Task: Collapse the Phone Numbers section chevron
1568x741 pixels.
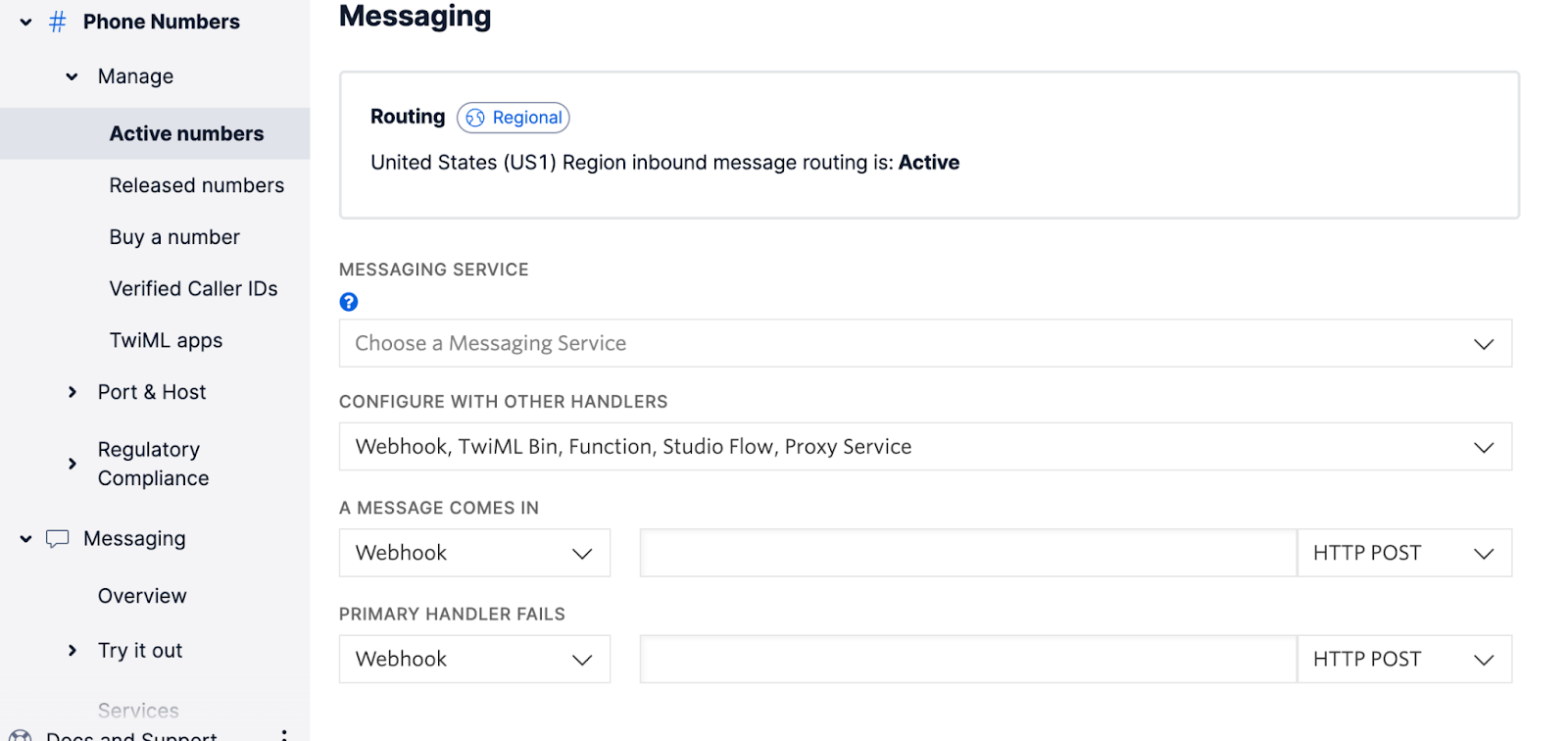Action: point(26,22)
